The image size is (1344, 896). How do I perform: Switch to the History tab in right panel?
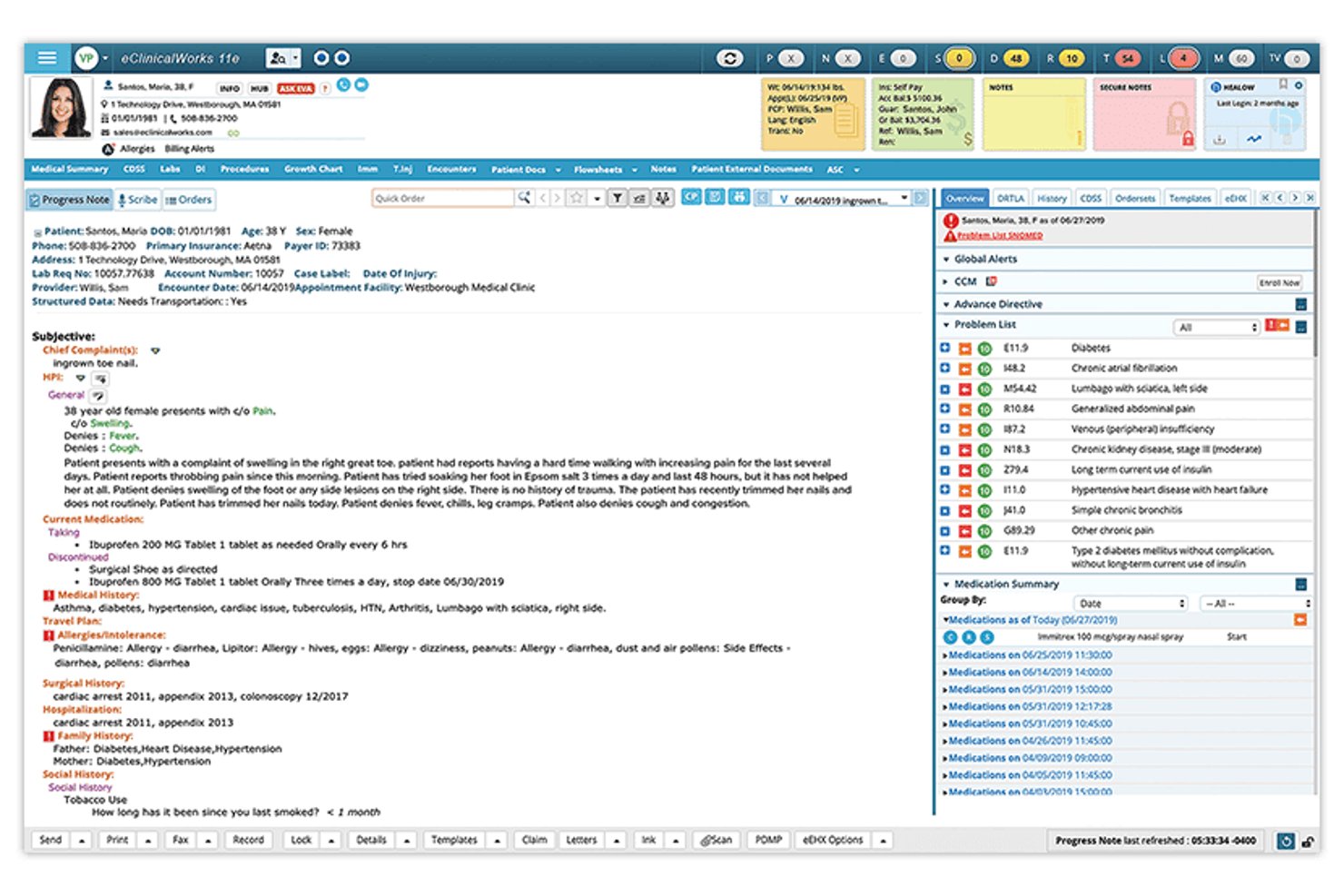coord(1052,198)
